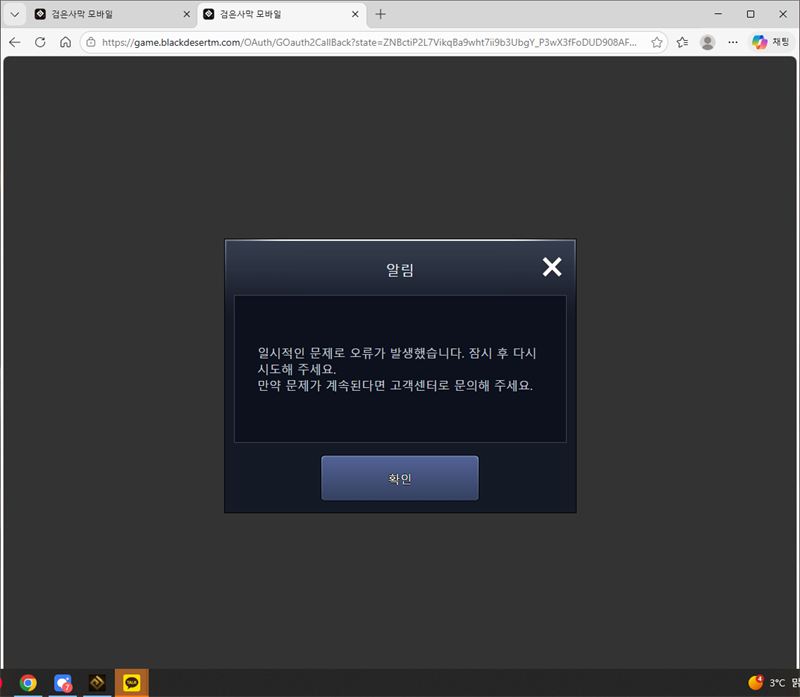800x697 pixels.
Task: Refresh the current page
Action: tap(40, 42)
